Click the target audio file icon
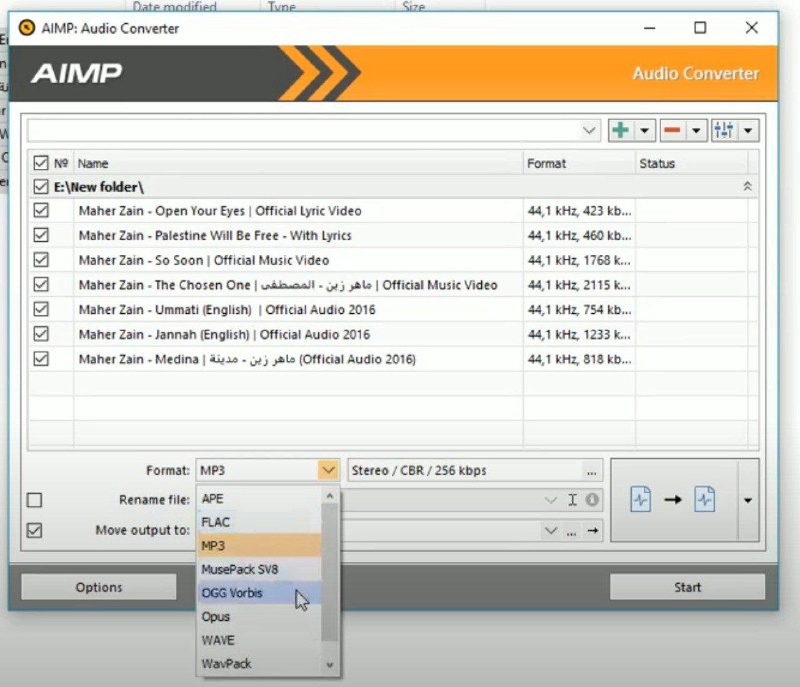The height and width of the screenshot is (687, 800). (x=705, y=499)
